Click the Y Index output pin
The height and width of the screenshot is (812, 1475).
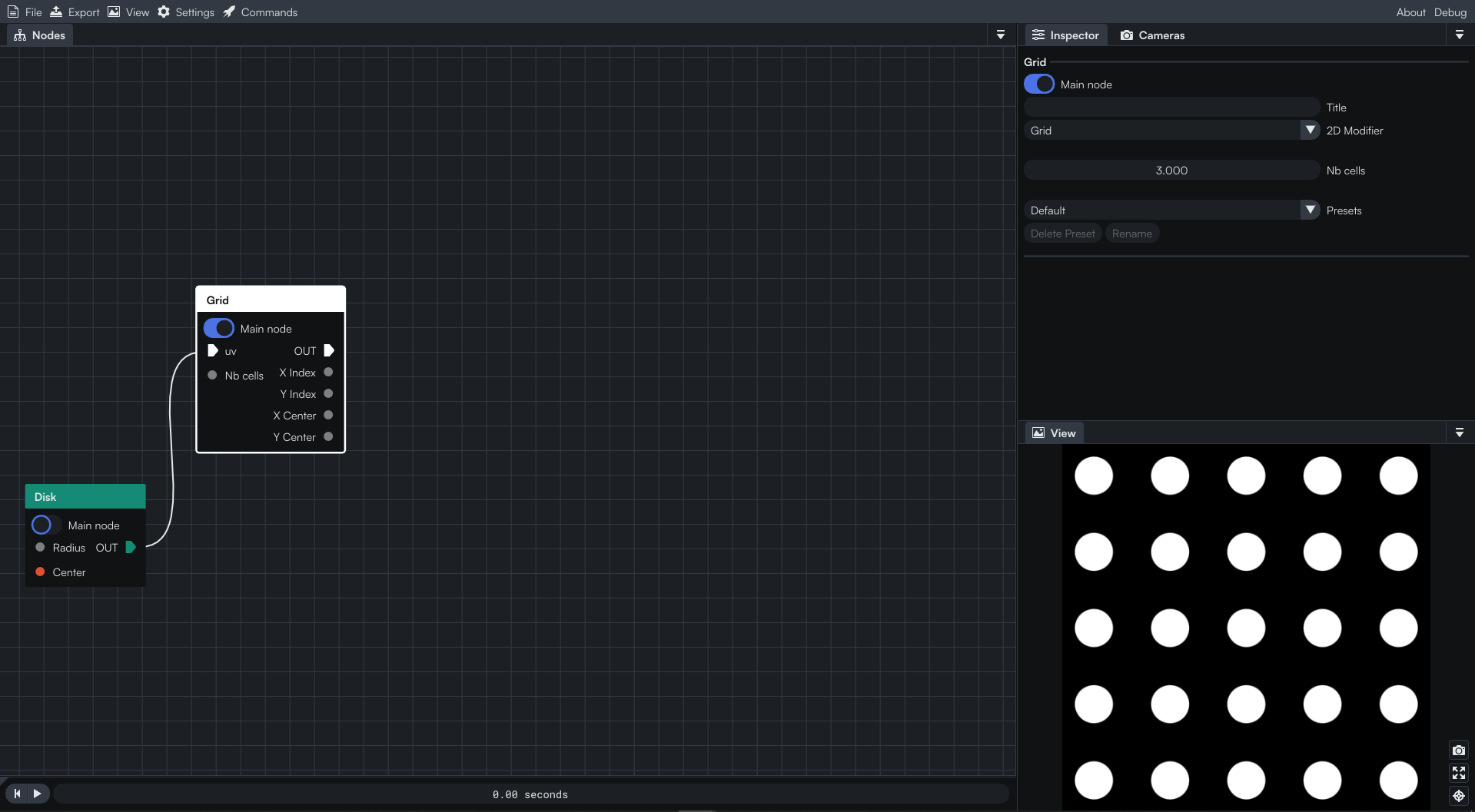coord(328,394)
